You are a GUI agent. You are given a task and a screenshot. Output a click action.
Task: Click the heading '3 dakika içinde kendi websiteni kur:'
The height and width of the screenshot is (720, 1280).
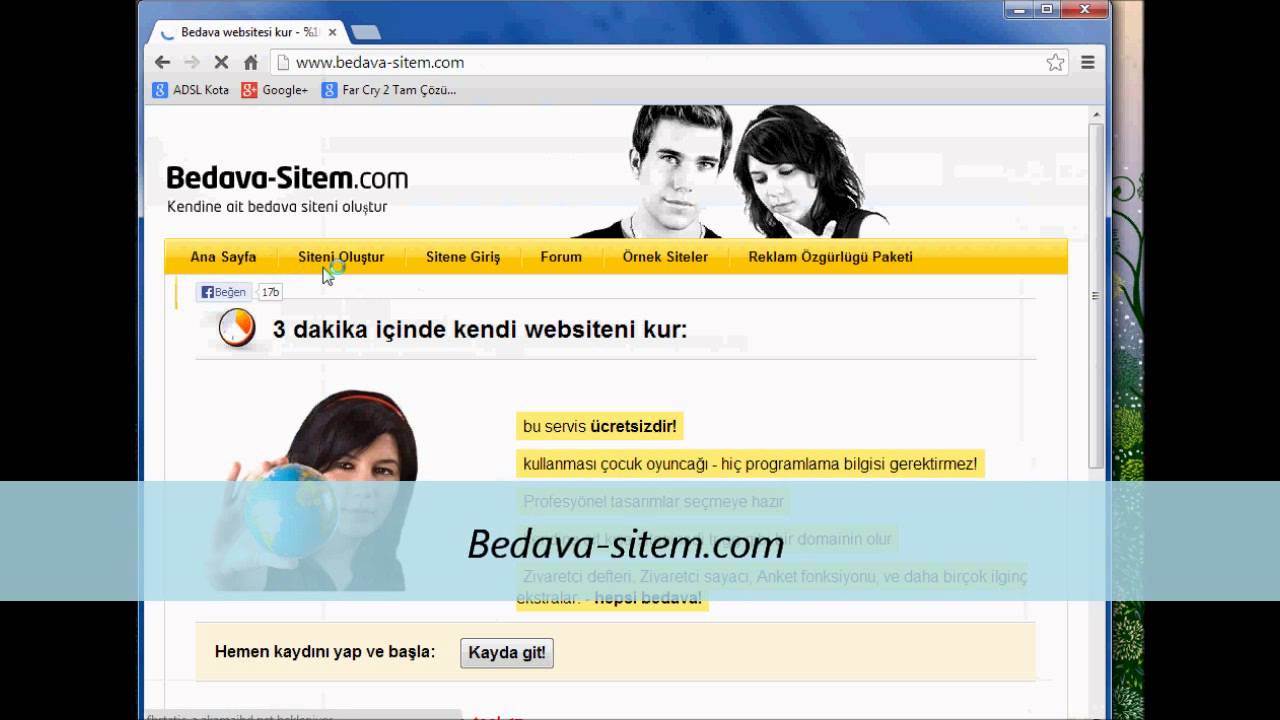tap(480, 329)
